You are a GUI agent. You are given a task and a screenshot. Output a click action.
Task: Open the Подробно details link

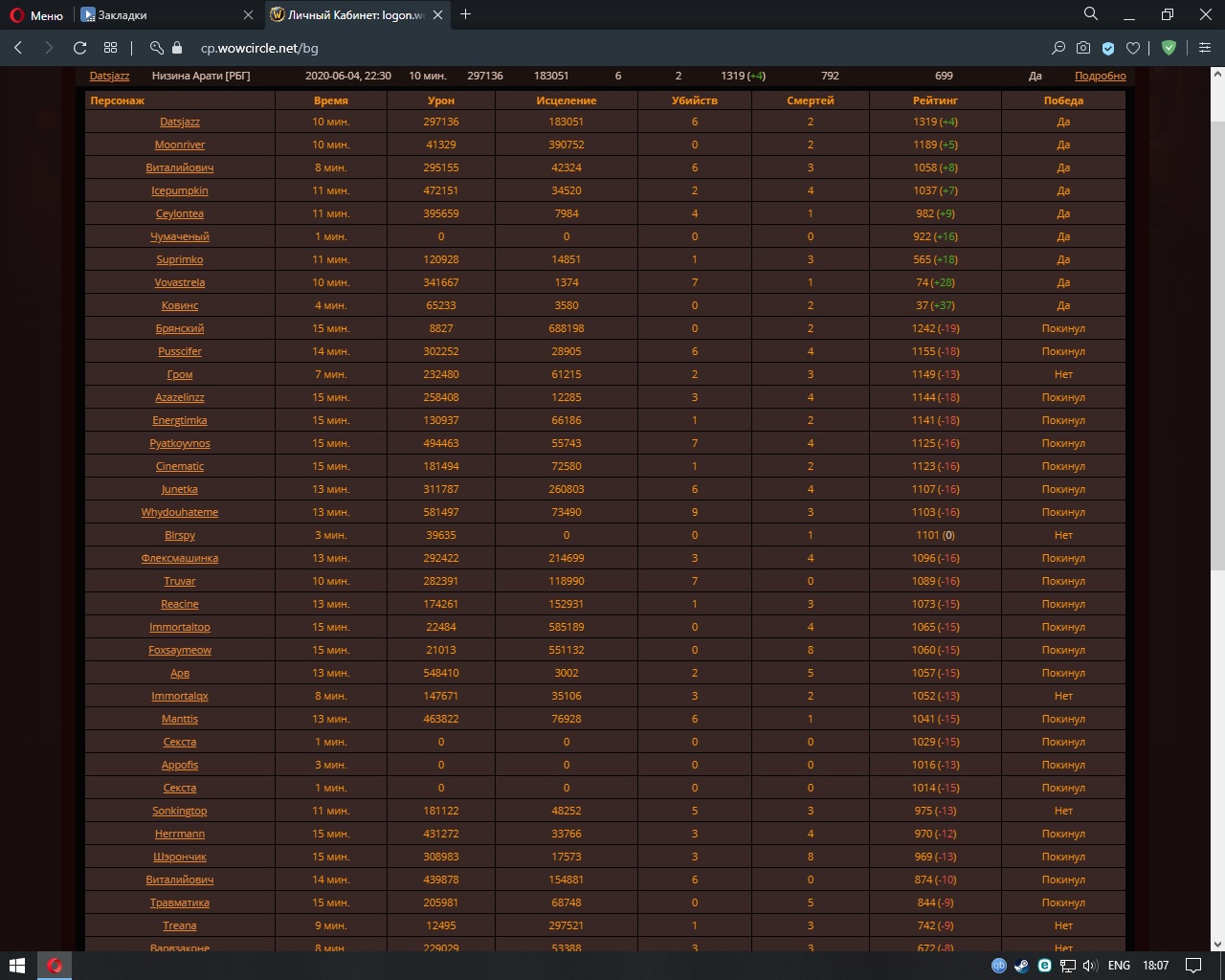[x=1100, y=76]
